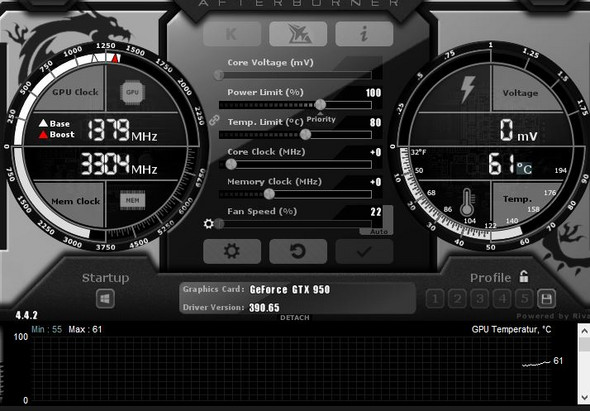590x411 pixels.
Task: Click the Priority marker under Power Limit
Action: [x=321, y=118]
